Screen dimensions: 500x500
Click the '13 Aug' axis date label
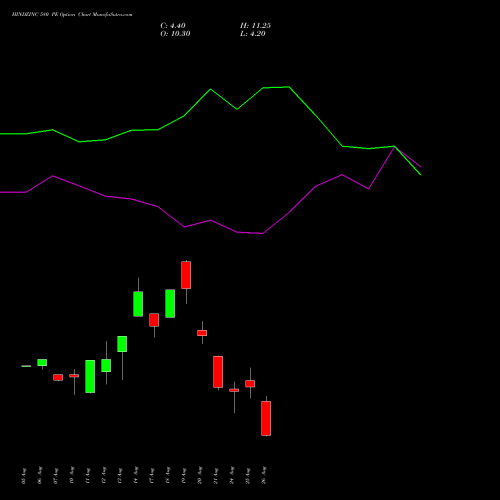[119, 476]
